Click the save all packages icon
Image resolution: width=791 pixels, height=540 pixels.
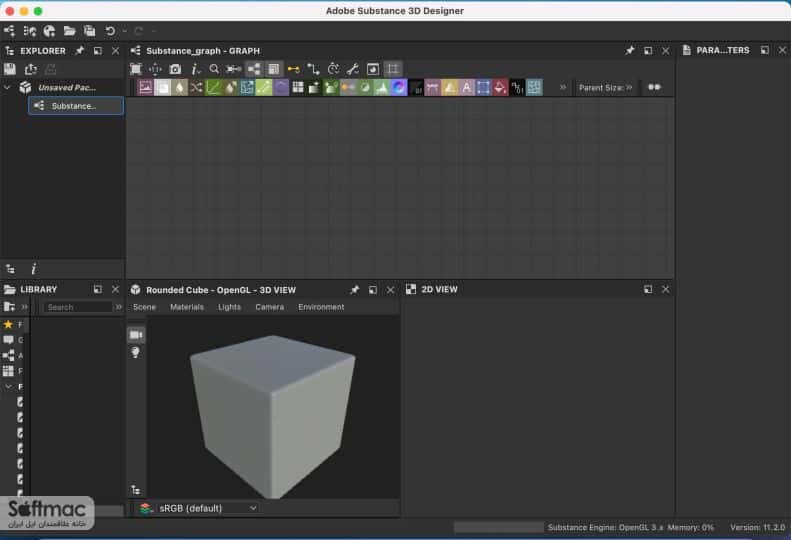[x=89, y=31]
